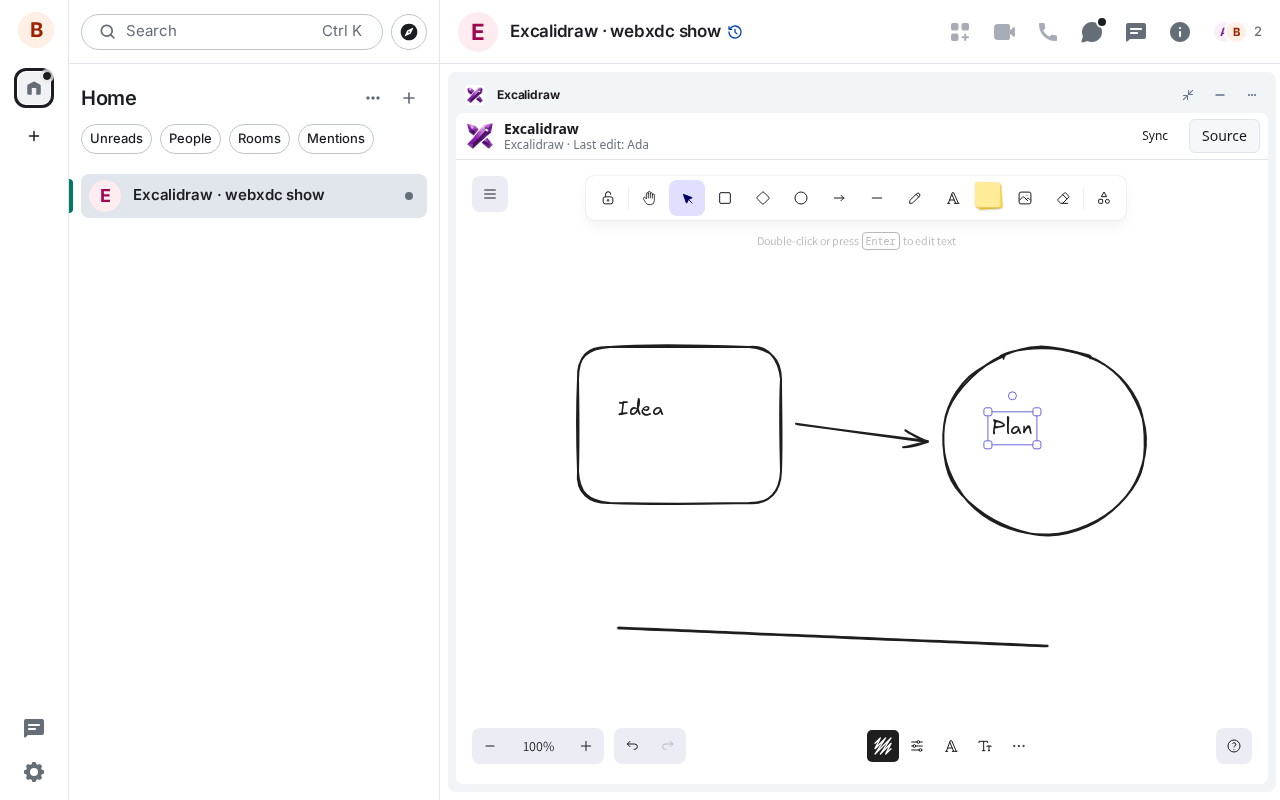Click the Search input field

pyautogui.click(x=232, y=32)
